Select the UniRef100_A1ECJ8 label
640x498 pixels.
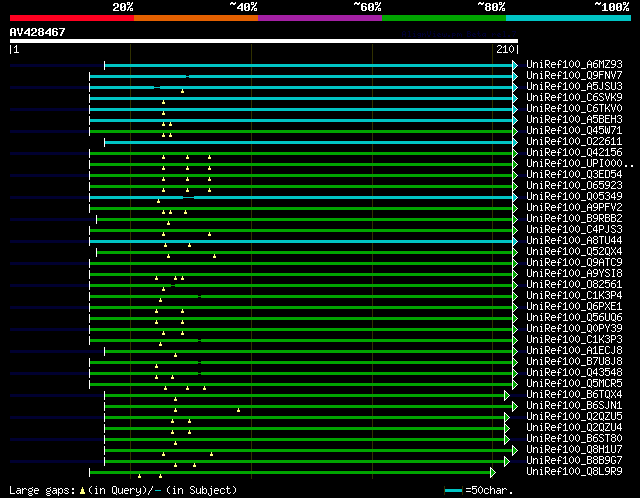574,351
